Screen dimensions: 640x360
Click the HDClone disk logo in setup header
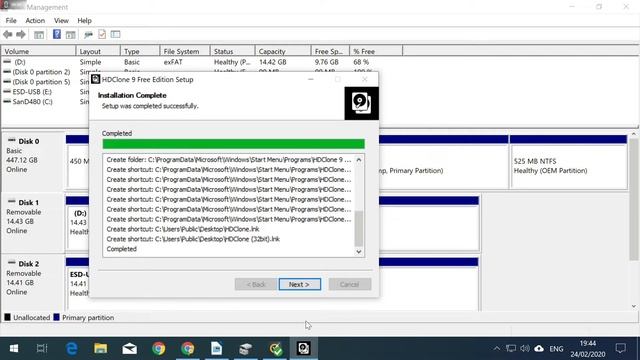coord(361,103)
